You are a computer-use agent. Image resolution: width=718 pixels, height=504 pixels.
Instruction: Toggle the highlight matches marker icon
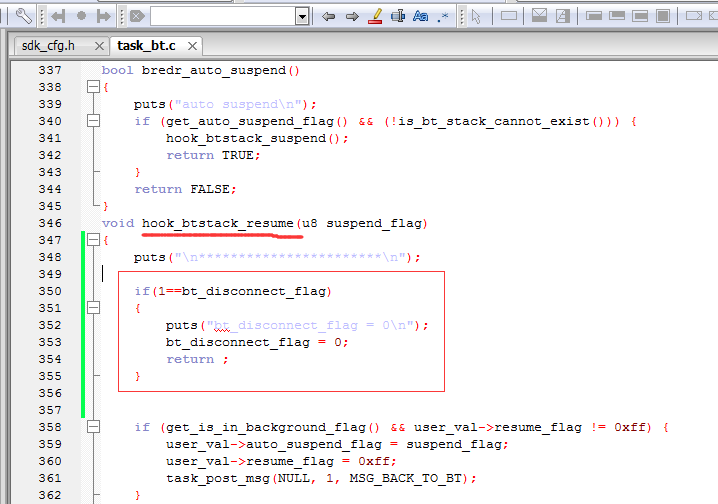pos(375,16)
